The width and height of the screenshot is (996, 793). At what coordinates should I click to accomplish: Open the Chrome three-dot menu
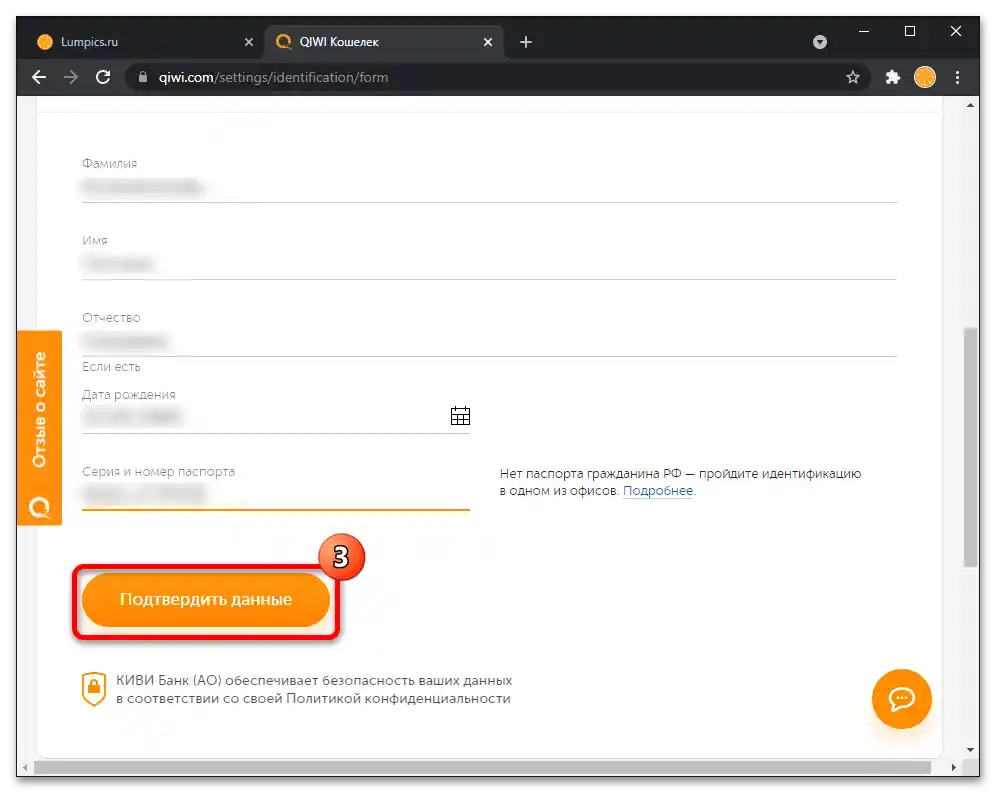point(957,78)
